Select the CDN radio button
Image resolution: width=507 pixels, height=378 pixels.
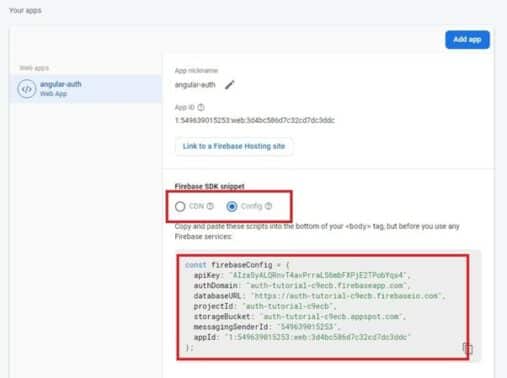[x=180, y=207]
